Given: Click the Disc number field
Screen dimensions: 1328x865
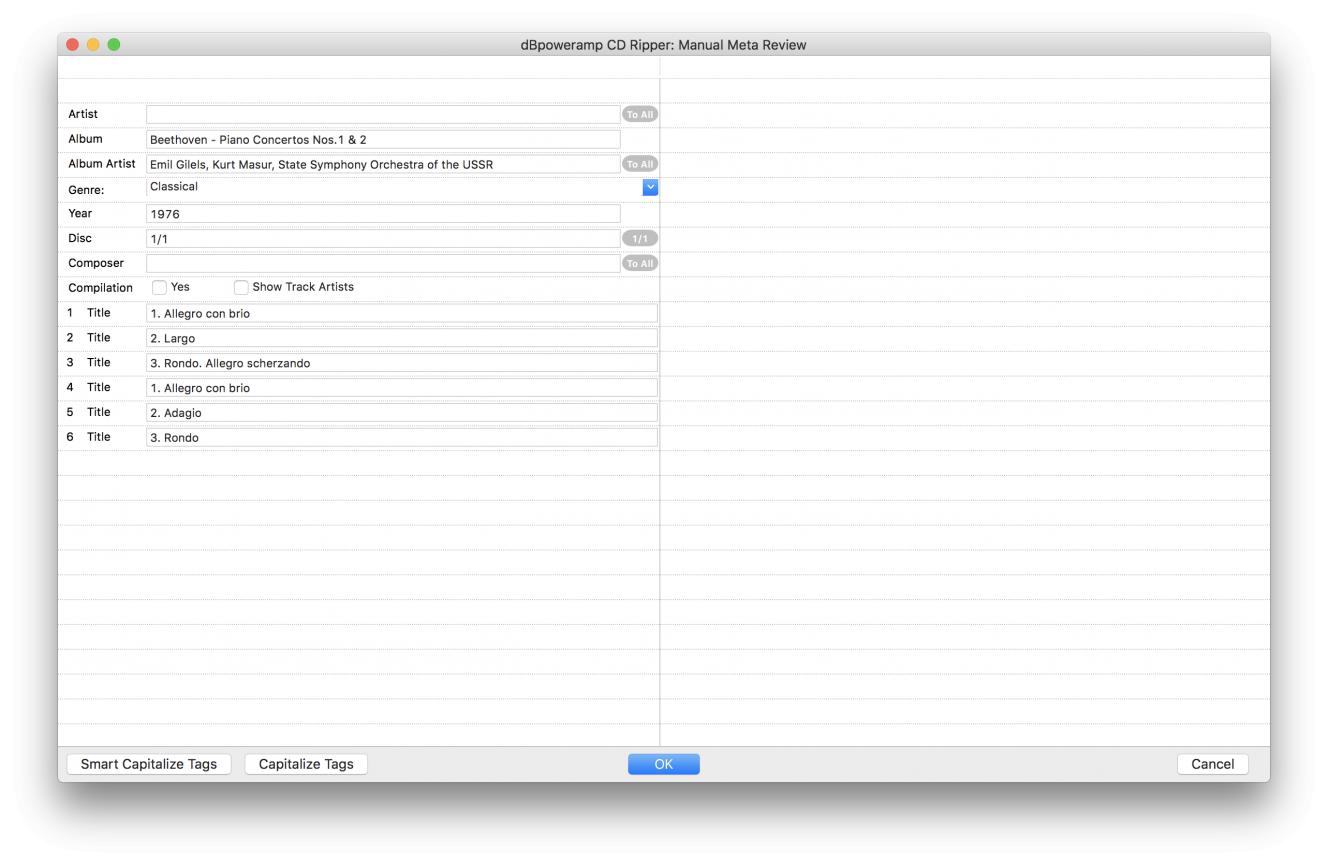Looking at the screenshot, I should (x=383, y=238).
